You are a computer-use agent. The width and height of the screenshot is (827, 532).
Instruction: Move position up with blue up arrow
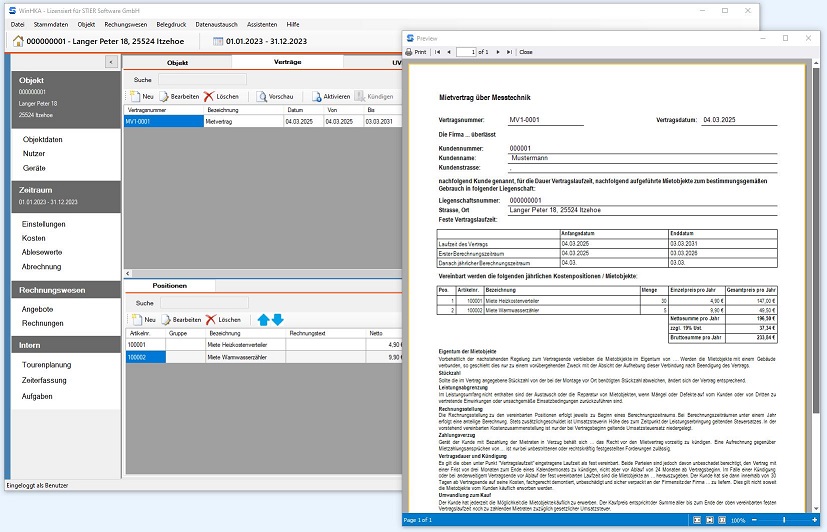(264, 319)
